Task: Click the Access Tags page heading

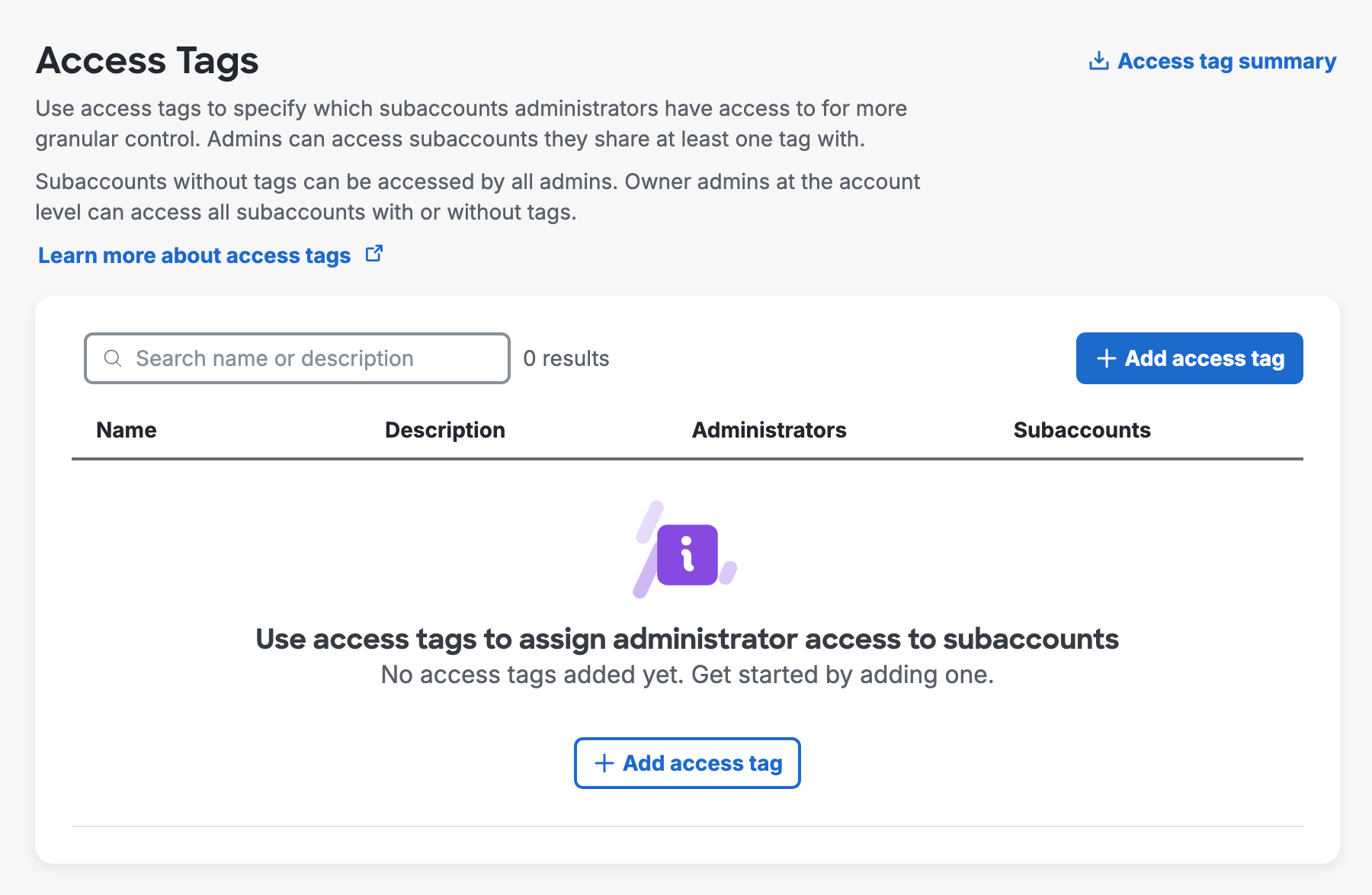Action: tap(147, 61)
